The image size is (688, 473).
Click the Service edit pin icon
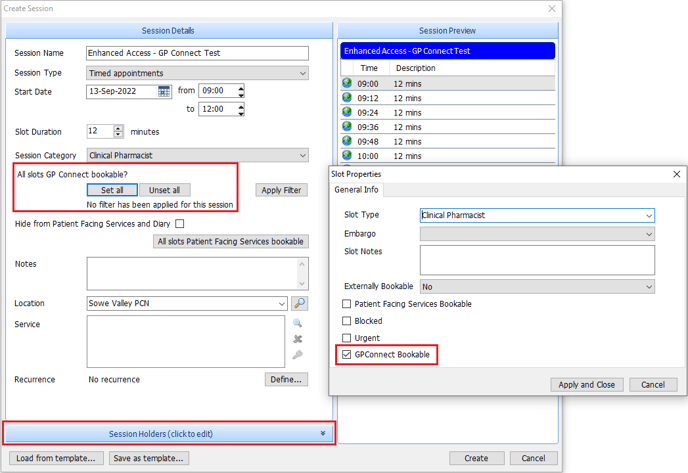tap(298, 356)
